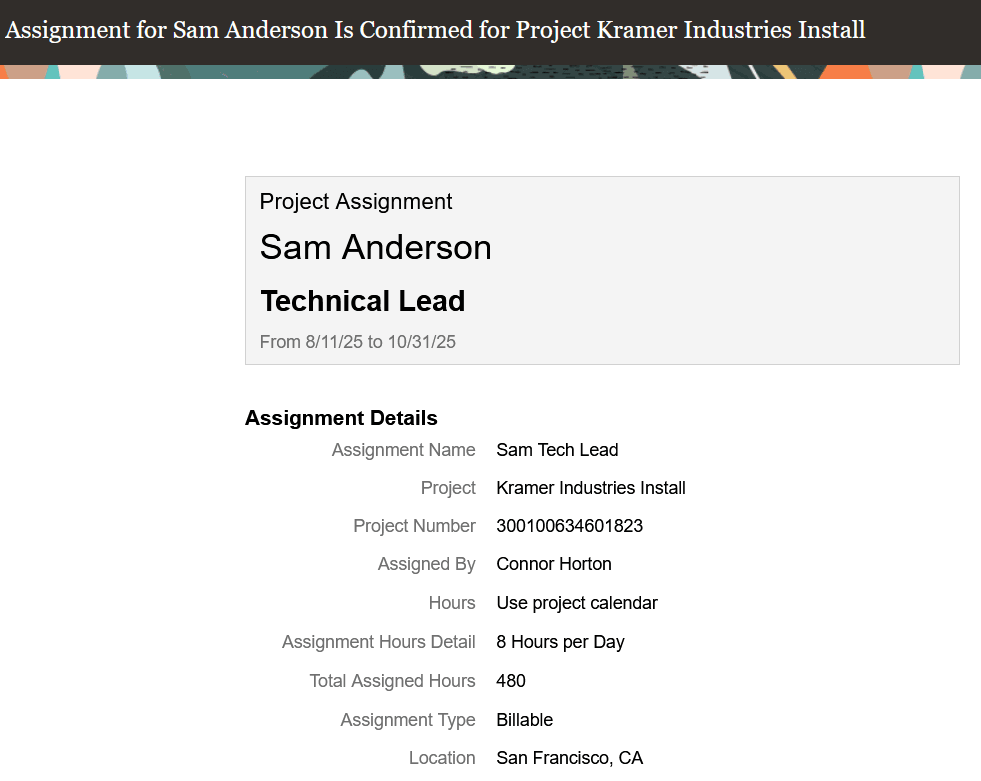Click the Sam Tech Lead assignment name value

click(x=557, y=450)
